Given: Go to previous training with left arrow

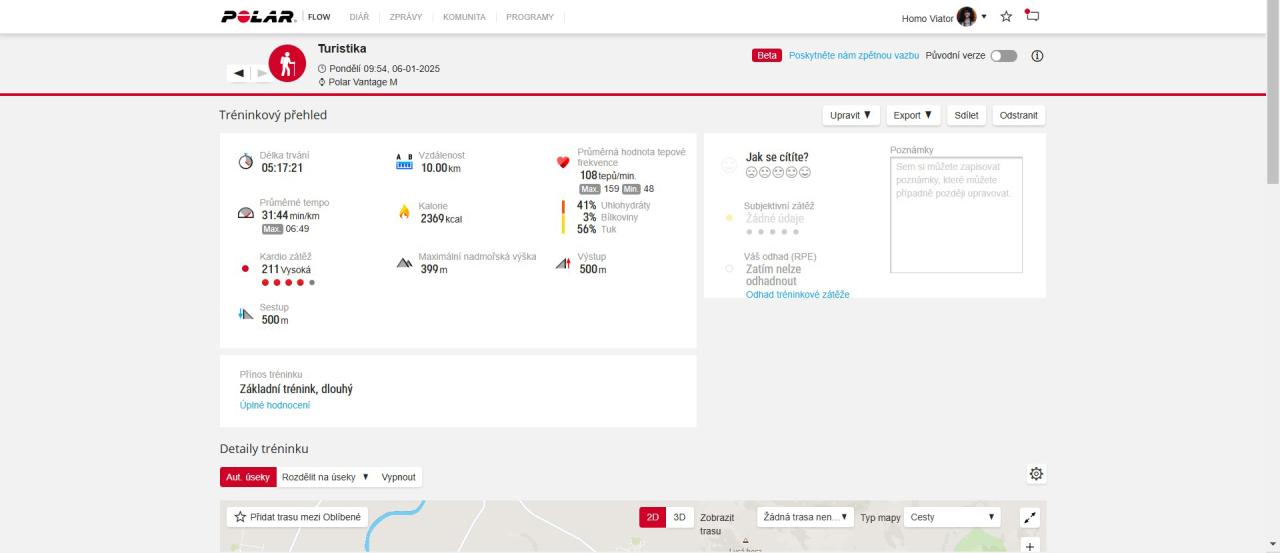Looking at the screenshot, I should pos(239,73).
